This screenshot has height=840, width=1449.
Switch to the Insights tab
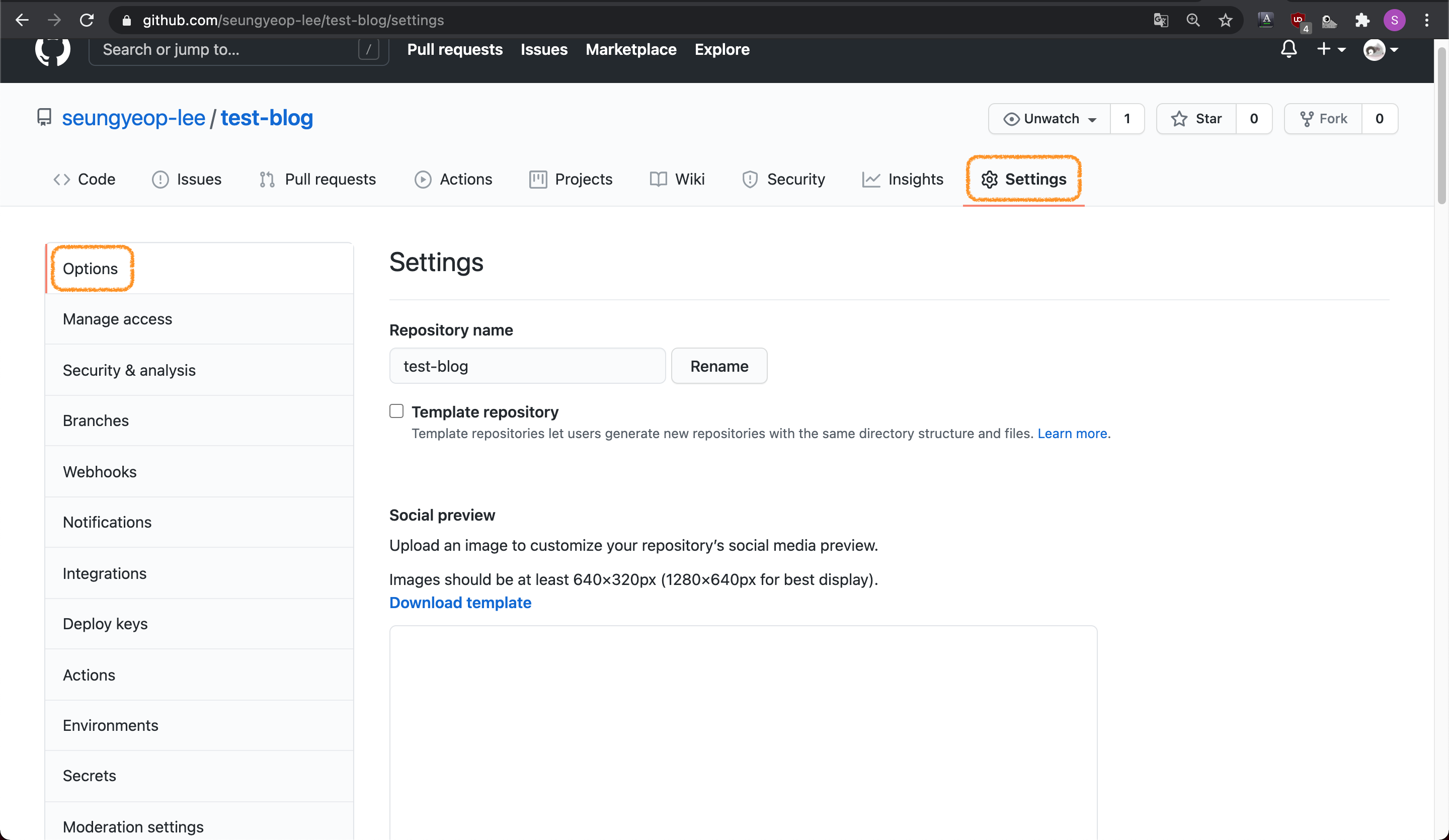[903, 180]
